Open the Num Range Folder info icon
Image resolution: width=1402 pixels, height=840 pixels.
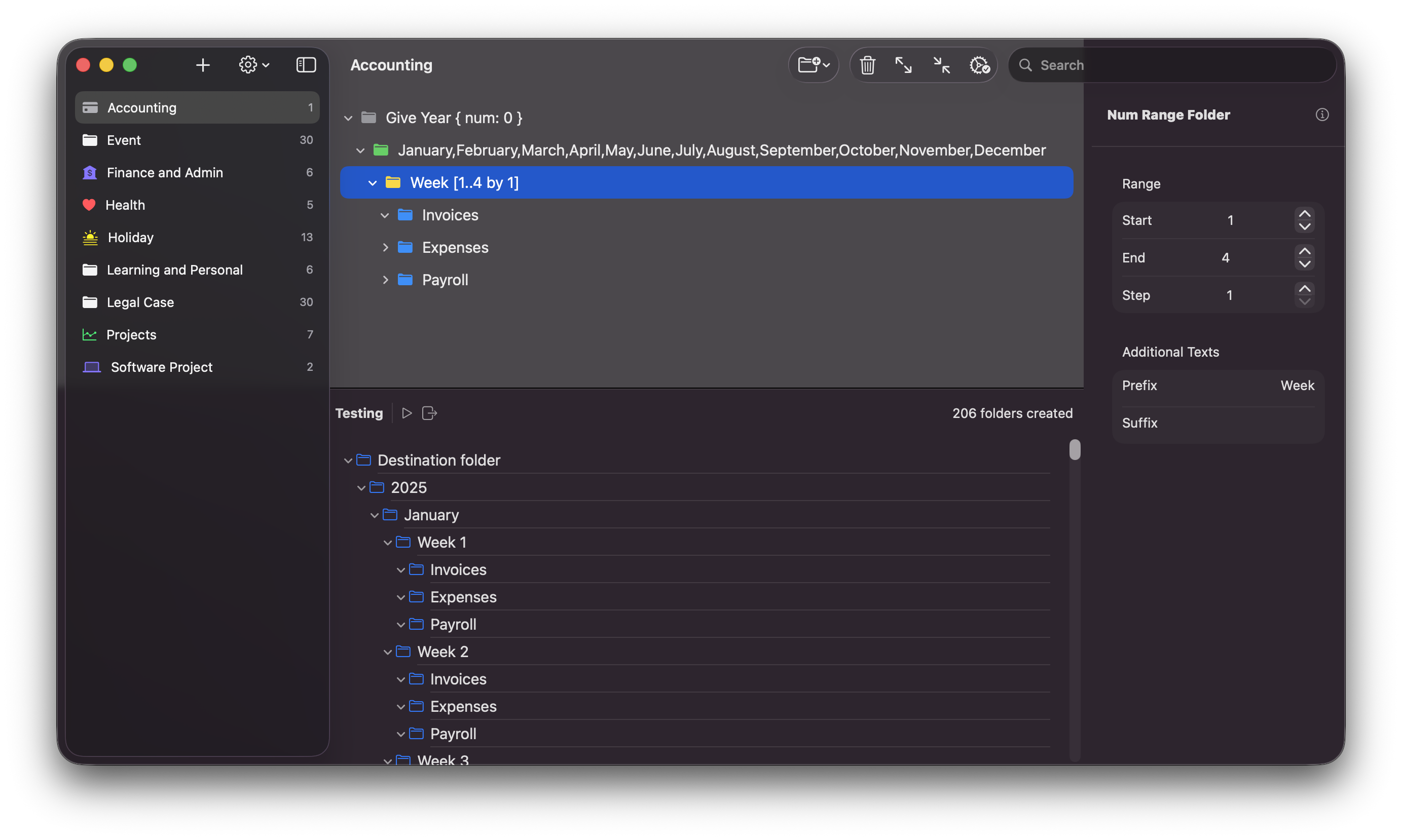(1323, 114)
